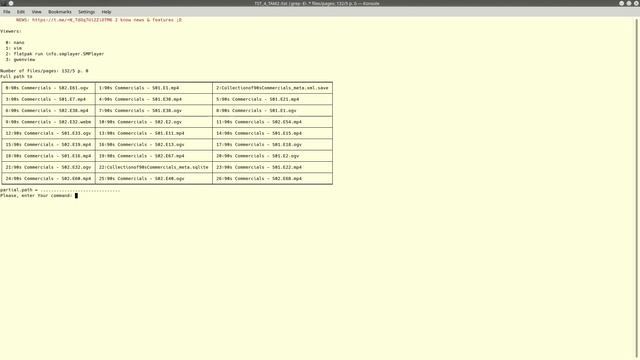The width and height of the screenshot is (640, 360).
Task: Click the '3: gwenview' viewer line
Action: 20,60
